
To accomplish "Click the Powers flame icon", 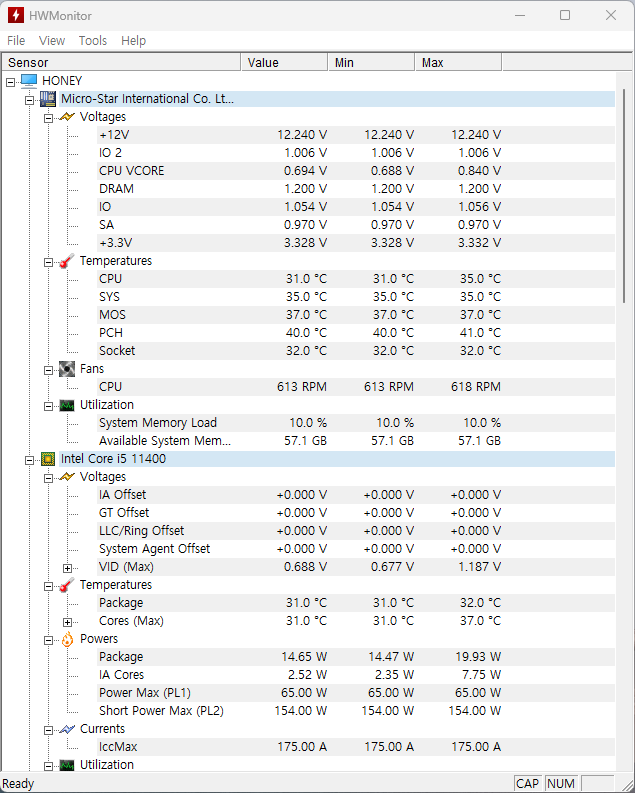I will (x=66, y=639).
